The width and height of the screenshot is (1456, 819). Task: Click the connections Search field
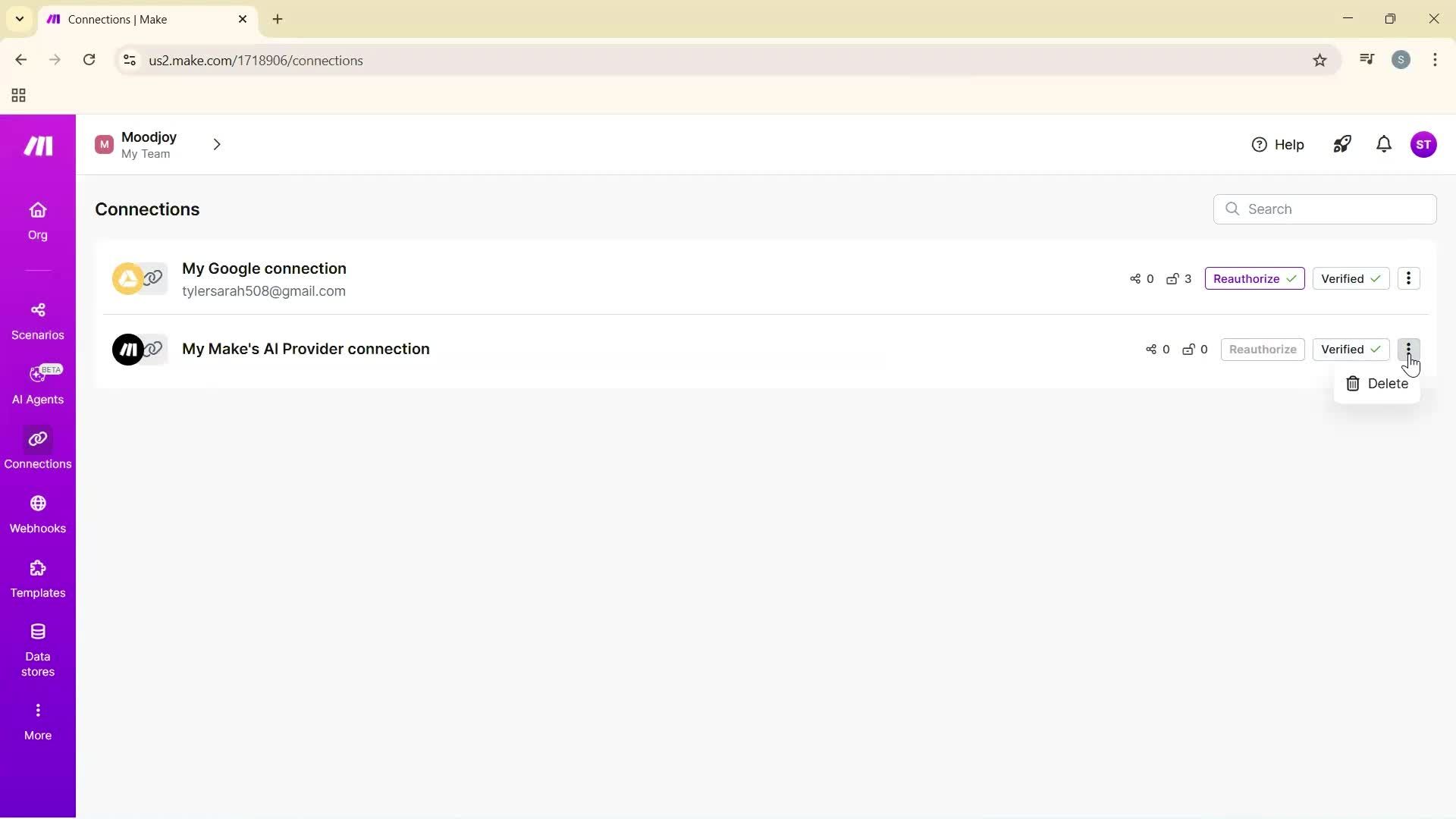(x=1324, y=209)
